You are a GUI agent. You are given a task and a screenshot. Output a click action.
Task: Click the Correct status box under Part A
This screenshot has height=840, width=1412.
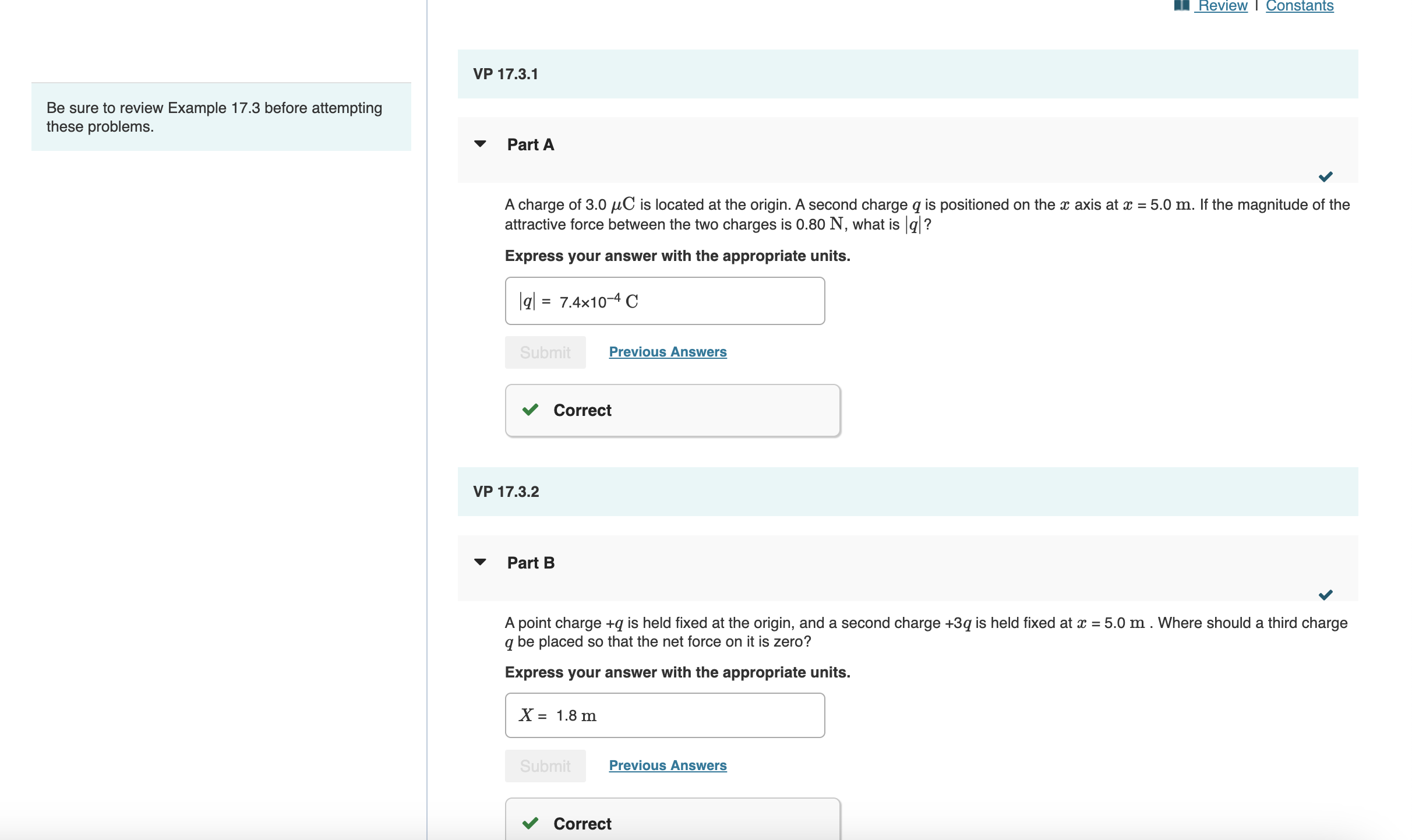[x=673, y=410]
